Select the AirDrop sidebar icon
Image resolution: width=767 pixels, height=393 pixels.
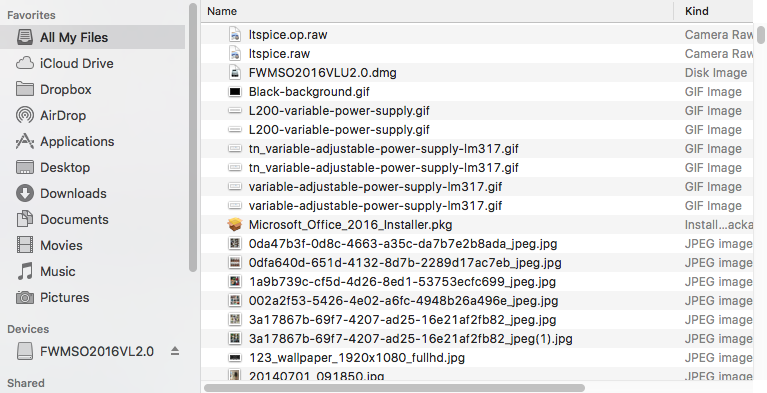(x=24, y=115)
